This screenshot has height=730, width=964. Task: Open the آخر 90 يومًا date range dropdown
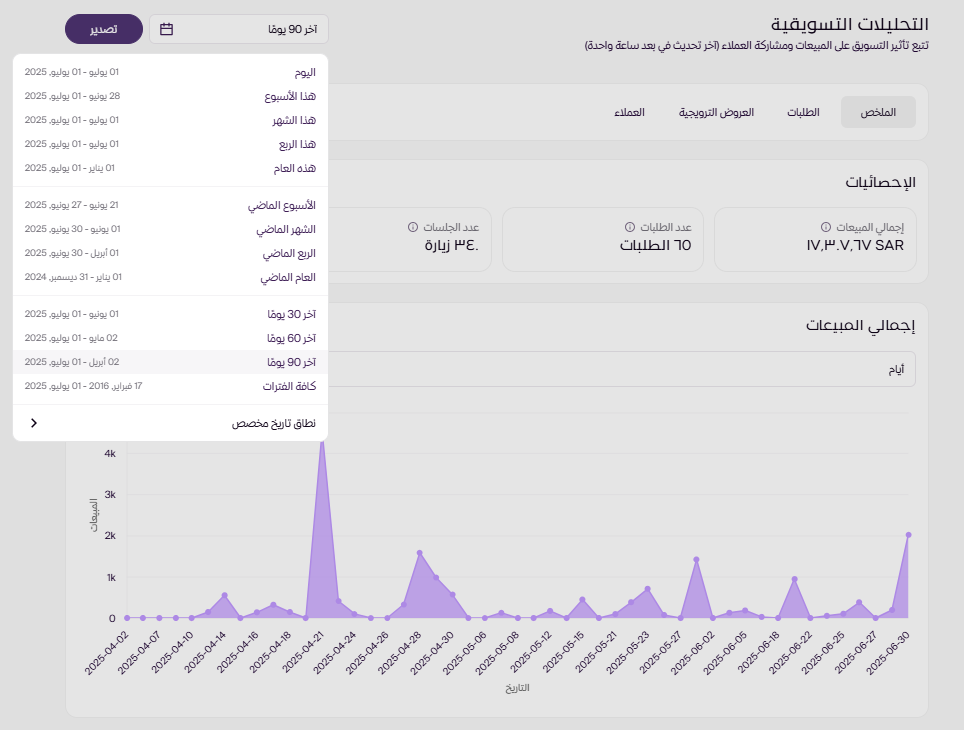(x=239, y=29)
